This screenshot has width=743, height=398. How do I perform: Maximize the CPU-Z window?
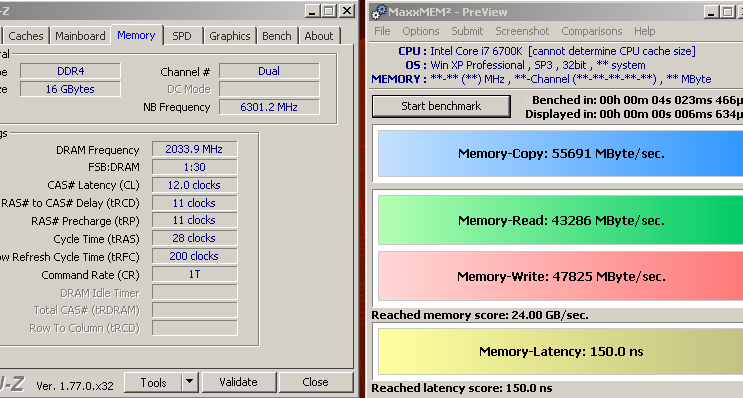click(x=329, y=11)
